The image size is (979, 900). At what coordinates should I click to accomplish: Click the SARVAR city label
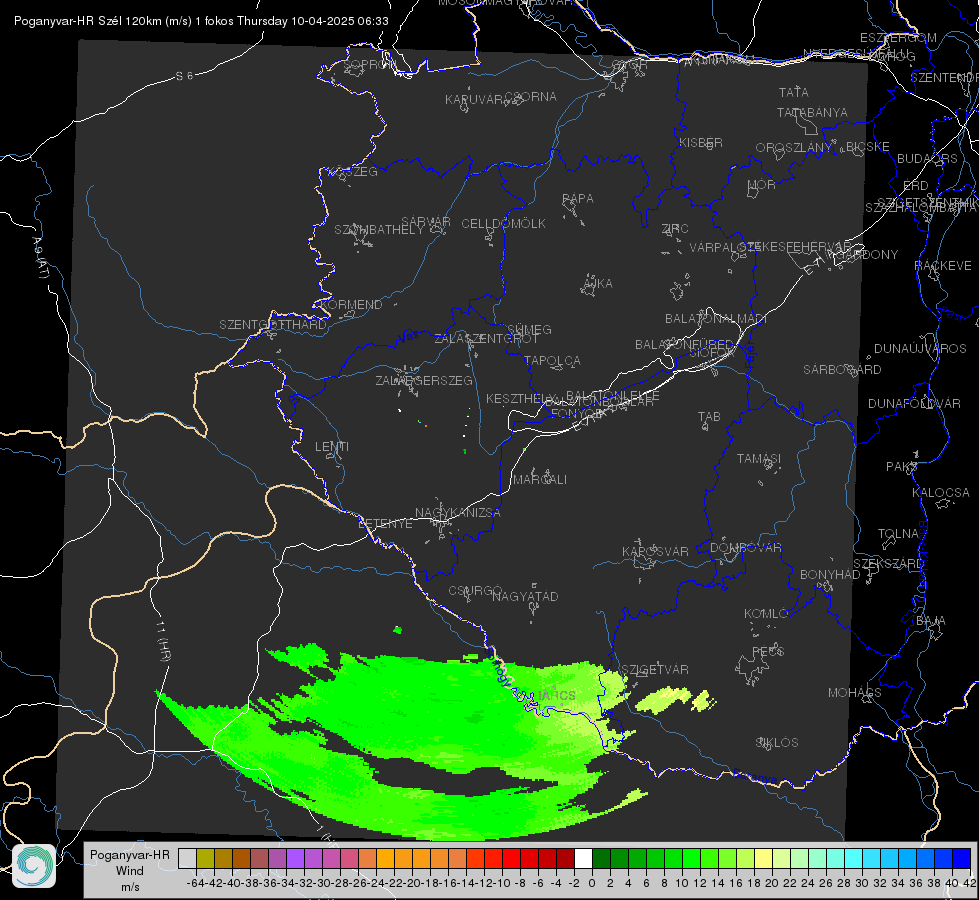pyautogui.click(x=426, y=222)
